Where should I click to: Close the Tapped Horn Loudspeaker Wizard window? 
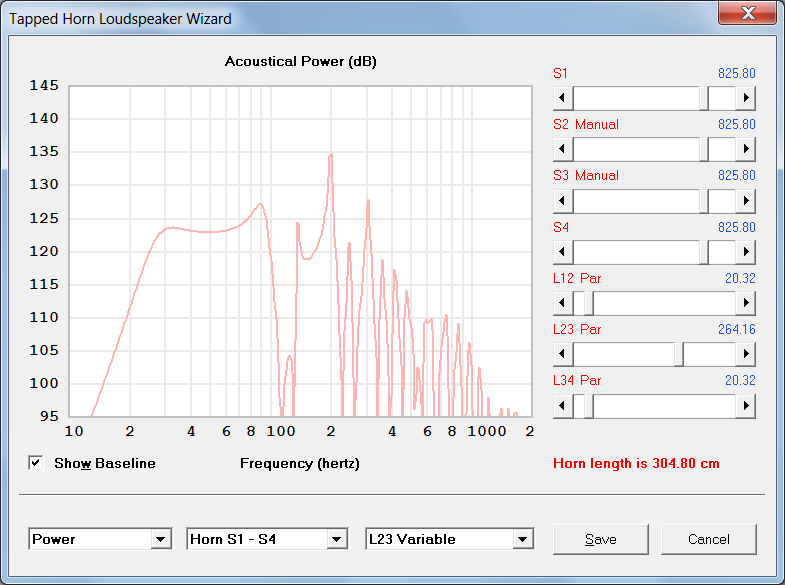point(747,13)
